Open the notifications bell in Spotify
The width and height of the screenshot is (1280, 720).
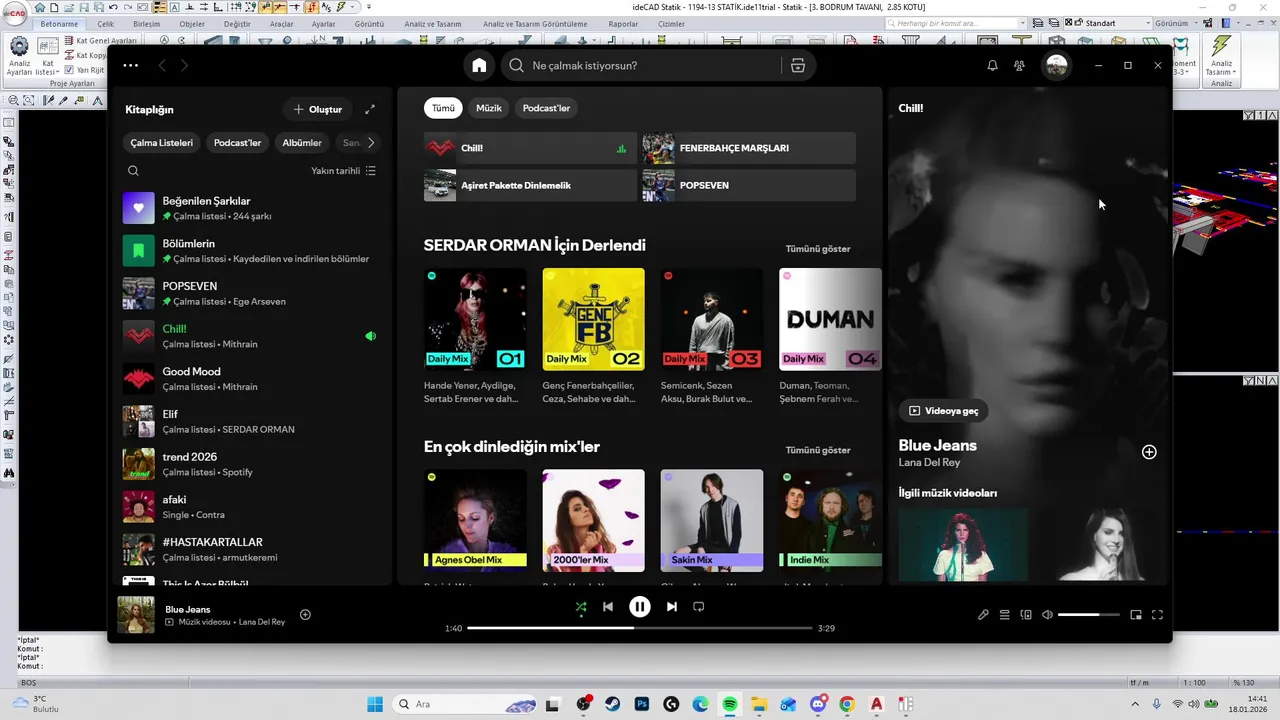click(992, 65)
